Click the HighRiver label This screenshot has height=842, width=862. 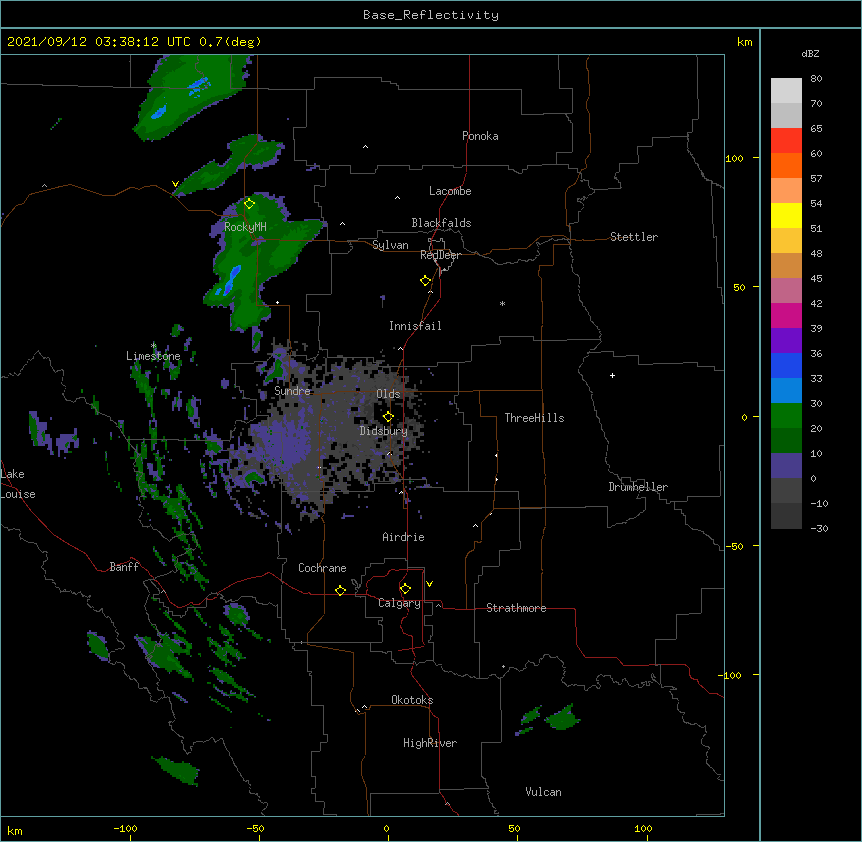point(430,743)
